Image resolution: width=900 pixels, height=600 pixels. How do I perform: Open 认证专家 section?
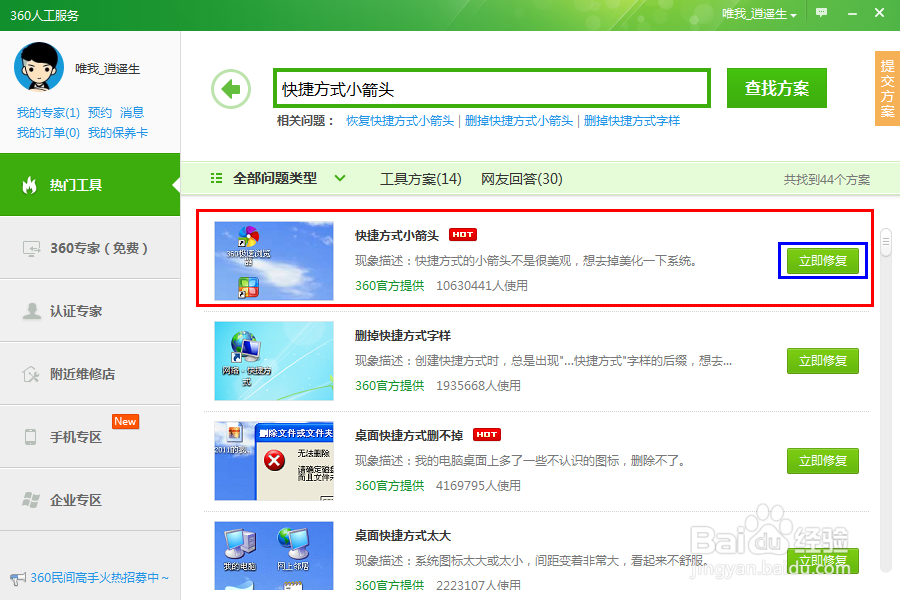pyautogui.click(x=90, y=311)
